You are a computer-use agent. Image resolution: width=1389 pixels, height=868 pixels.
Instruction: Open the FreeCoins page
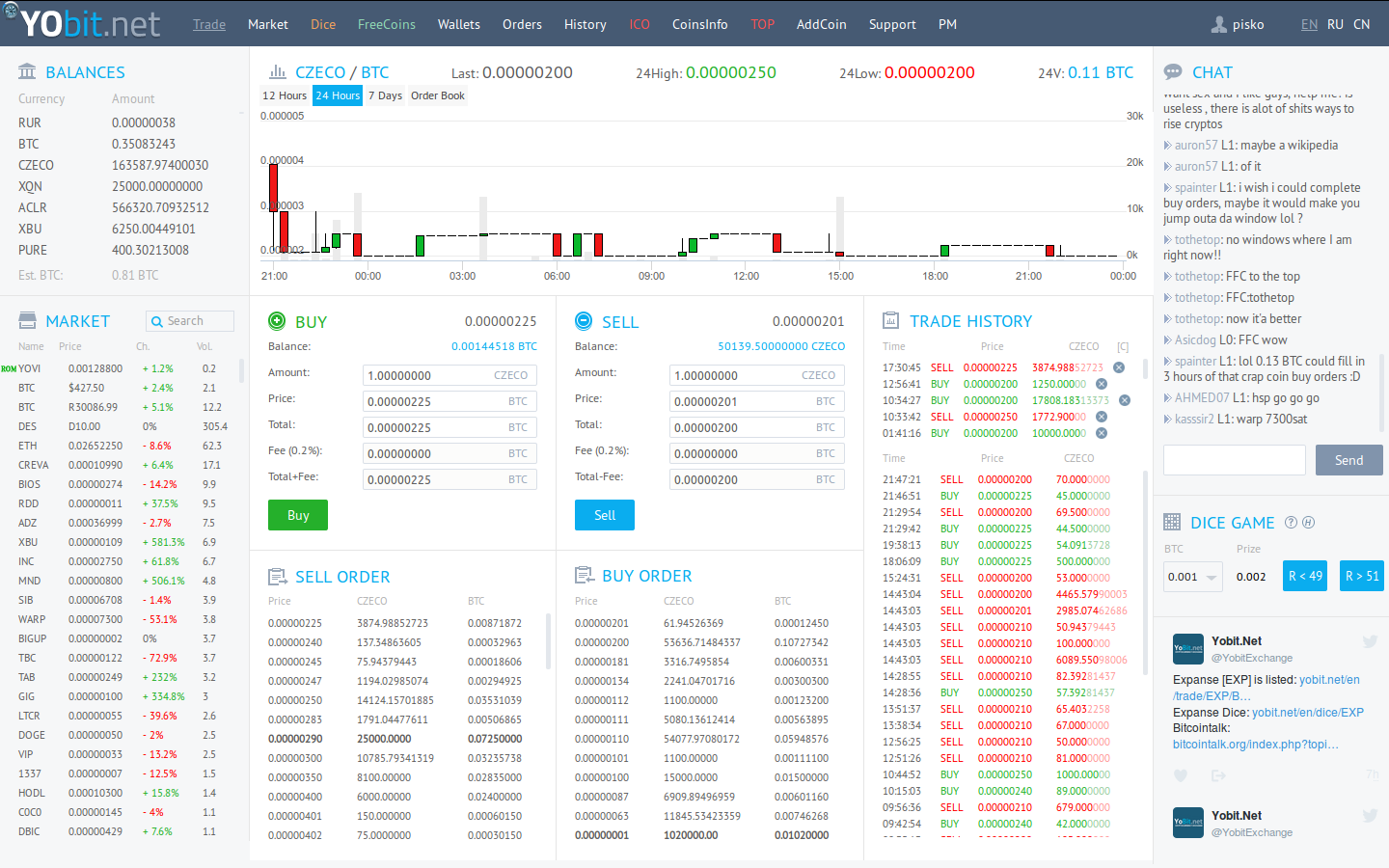coord(387,24)
